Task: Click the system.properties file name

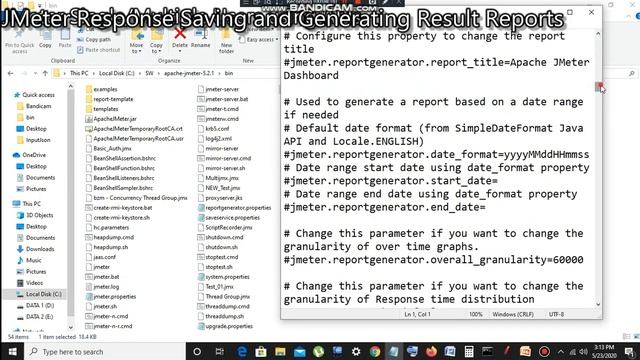Action: (x=227, y=277)
